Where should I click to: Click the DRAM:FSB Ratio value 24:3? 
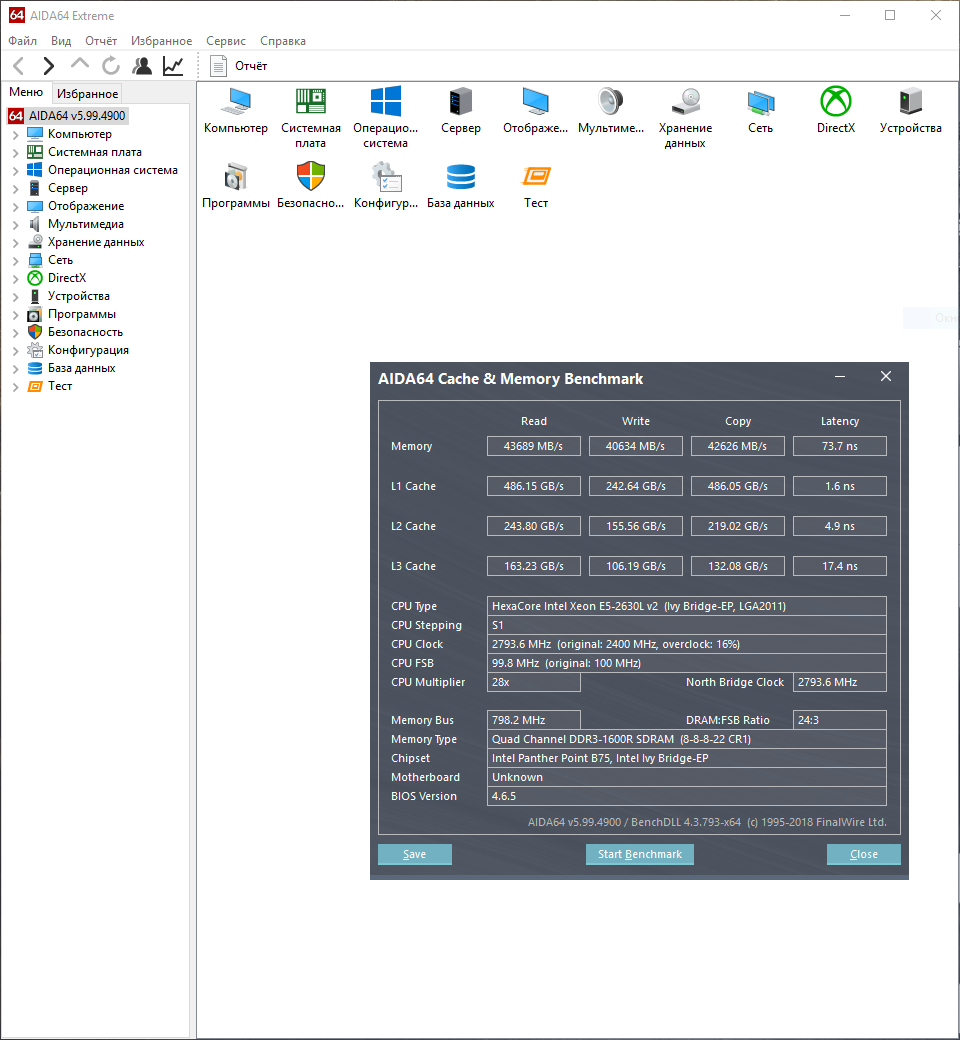click(x=840, y=720)
